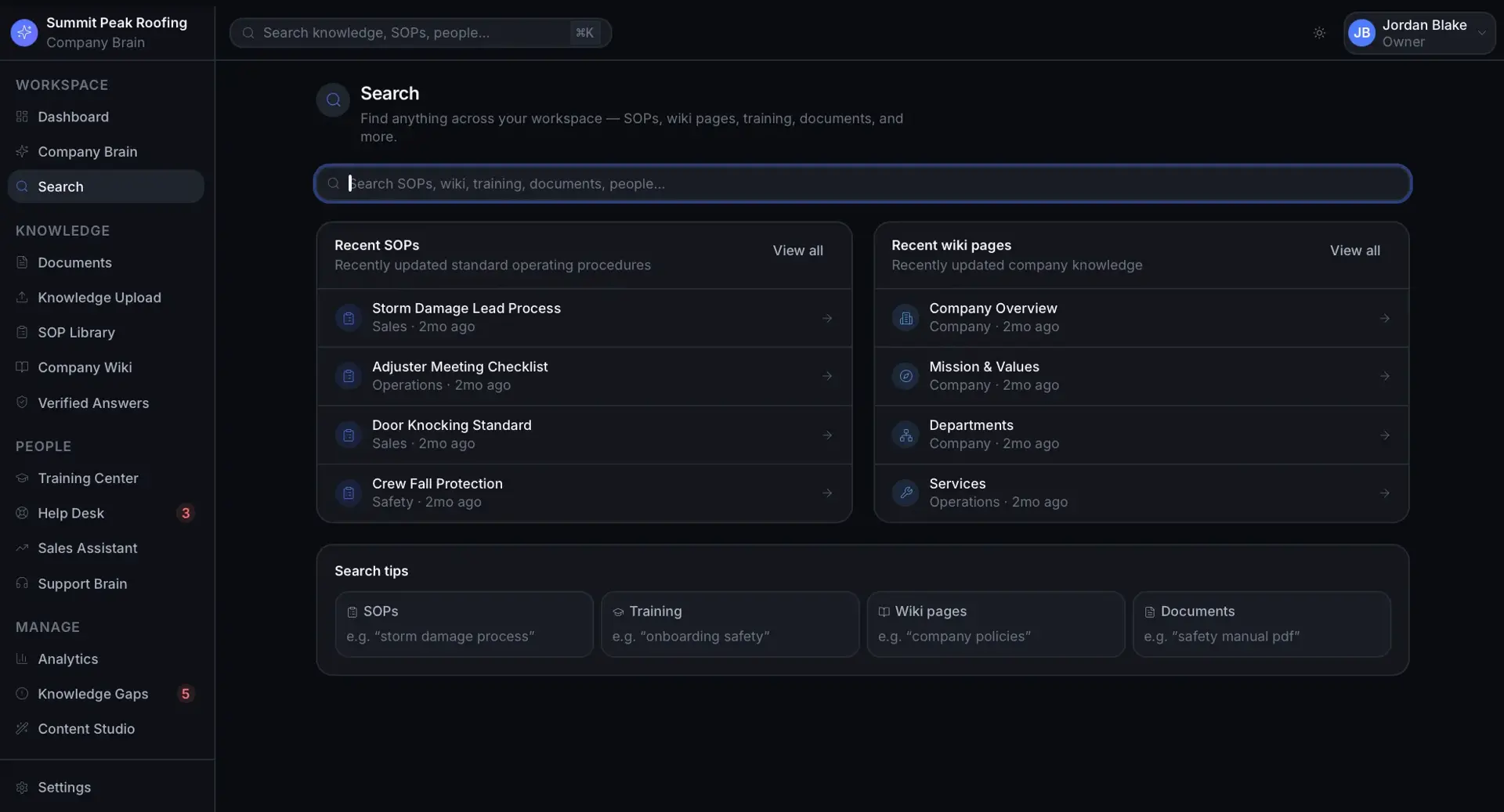Click the arrow on Adjuster Meeting Checklist row
Screen dimensions: 1504x812
pyautogui.click(x=827, y=376)
